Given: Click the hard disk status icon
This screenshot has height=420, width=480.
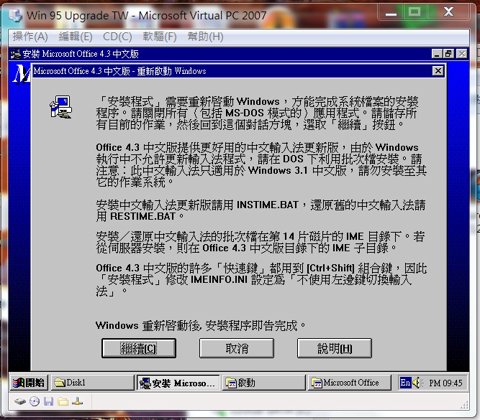Looking at the screenshot, I should click(x=20, y=402).
